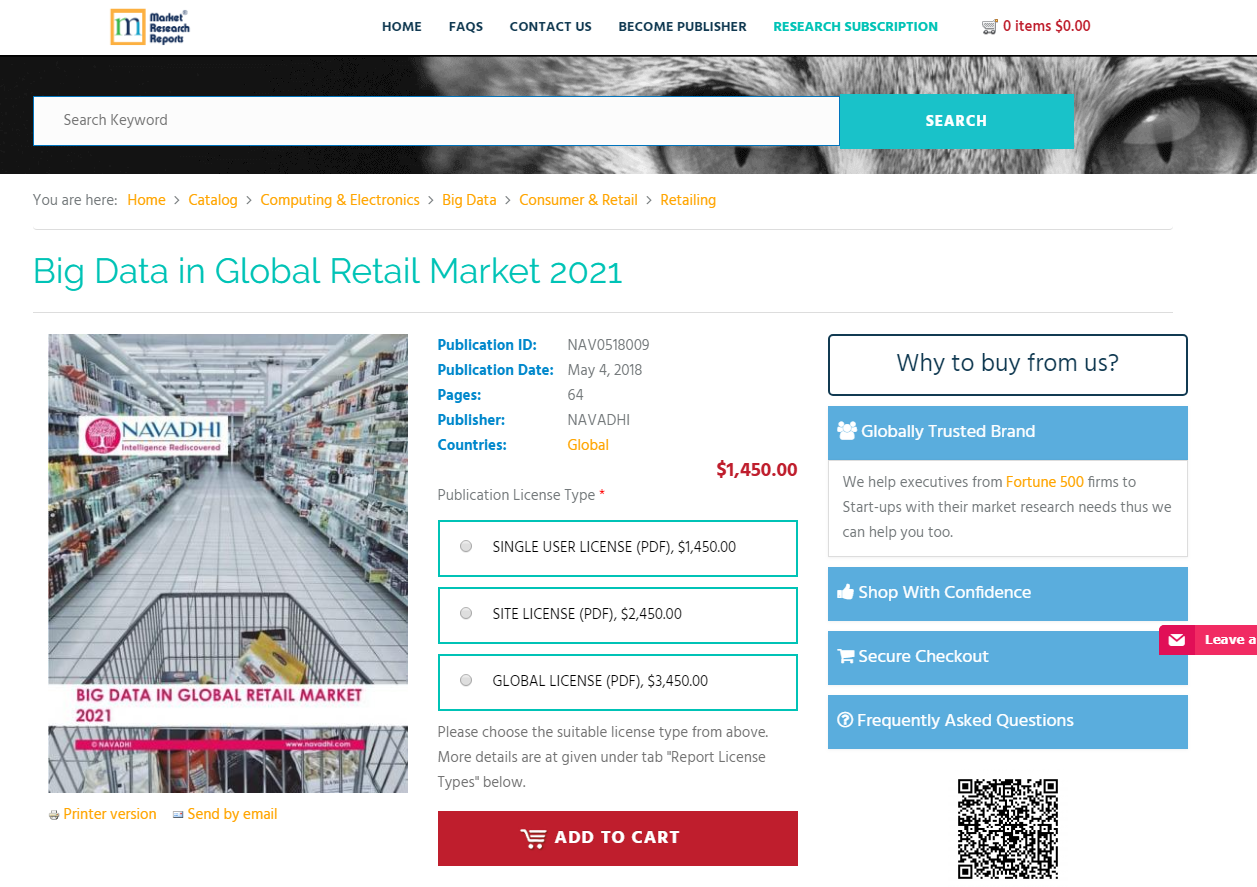Click inside the Search Keyword field
The height and width of the screenshot is (887, 1257).
pyautogui.click(x=436, y=120)
